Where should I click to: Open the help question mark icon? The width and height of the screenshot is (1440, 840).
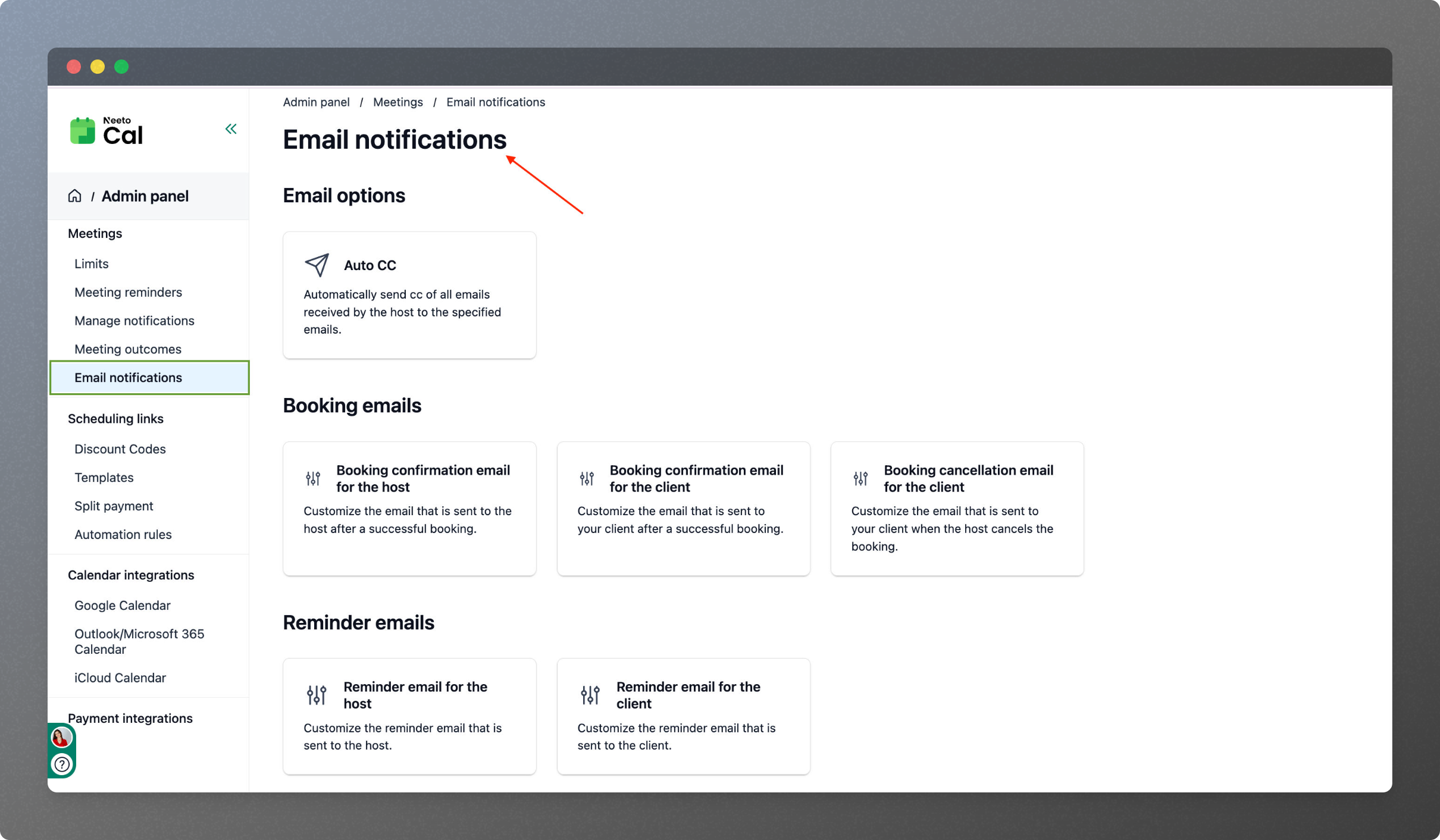62,764
